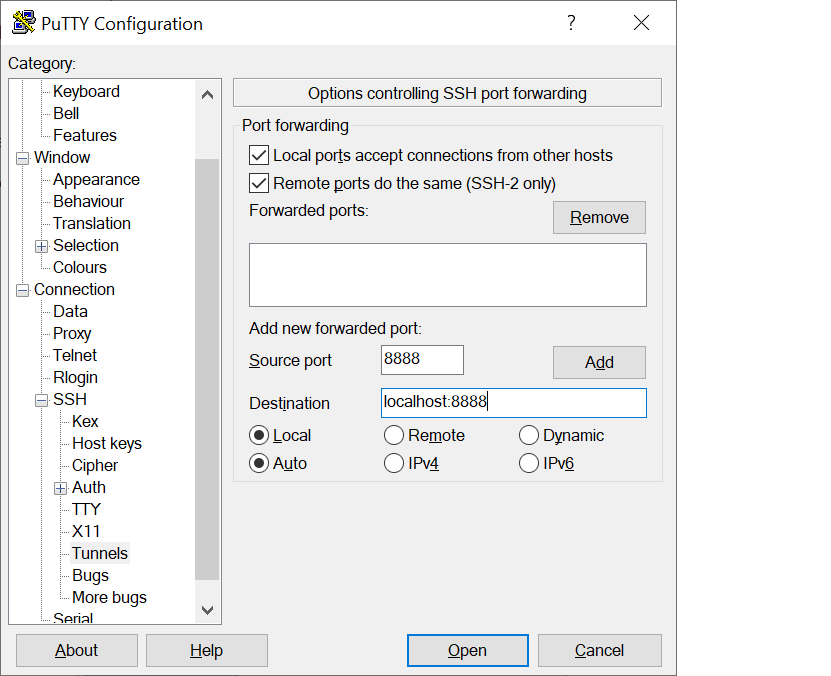Choose the IPv4 radio button

(394, 463)
